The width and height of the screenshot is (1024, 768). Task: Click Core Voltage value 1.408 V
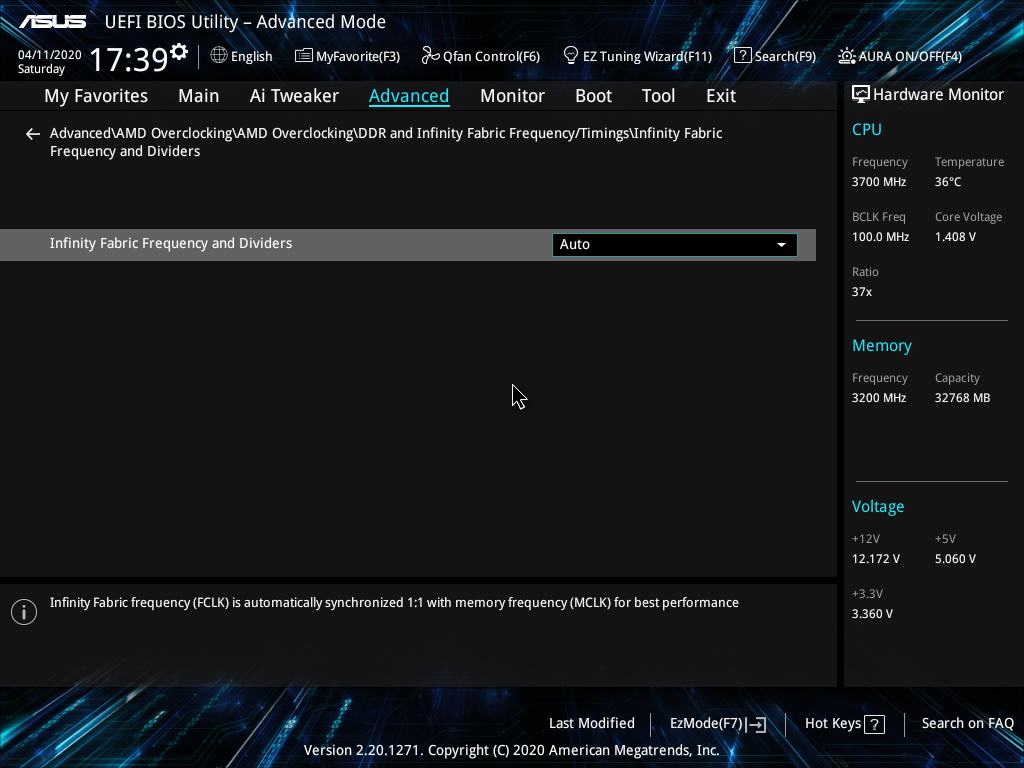955,237
